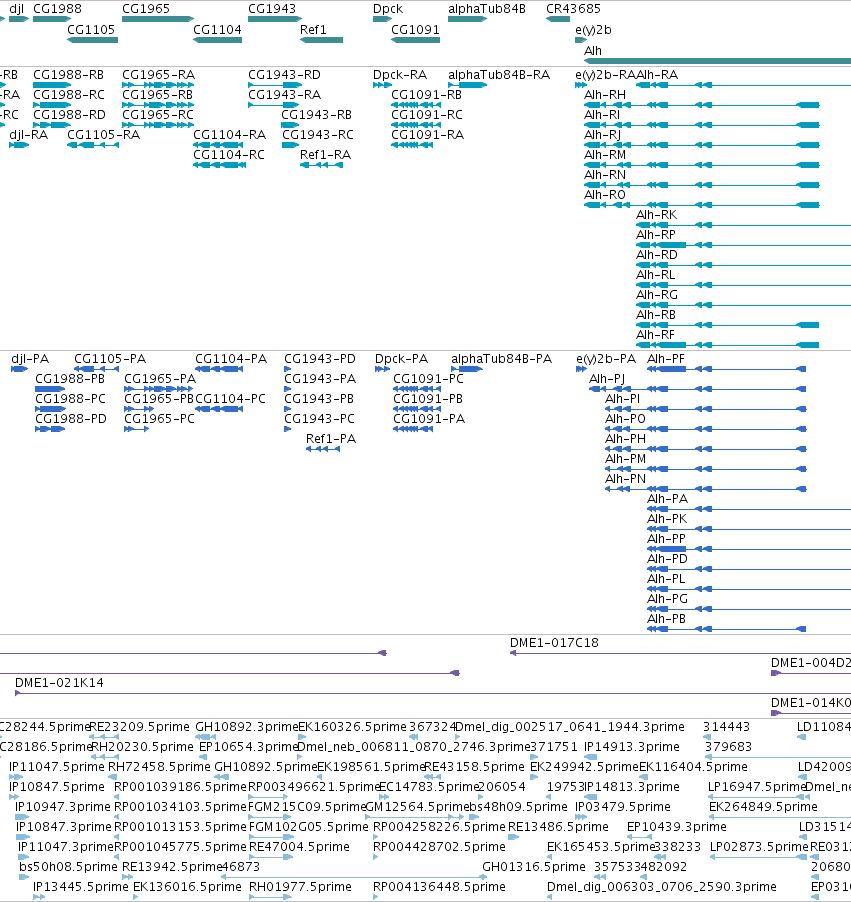The height and width of the screenshot is (902, 851).
Task: Click protein label Alh-PF
Action: pyautogui.click(x=666, y=359)
